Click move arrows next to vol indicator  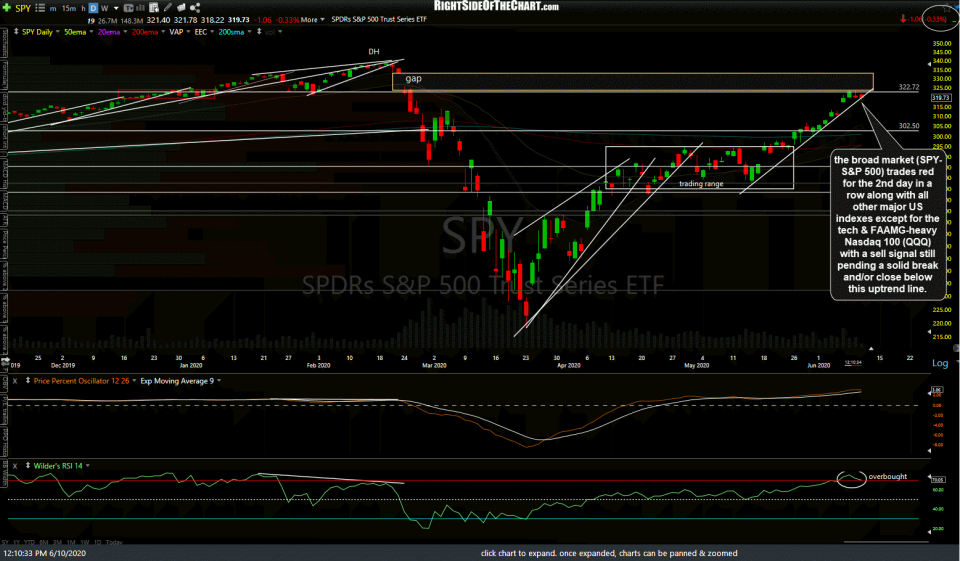tap(259, 32)
